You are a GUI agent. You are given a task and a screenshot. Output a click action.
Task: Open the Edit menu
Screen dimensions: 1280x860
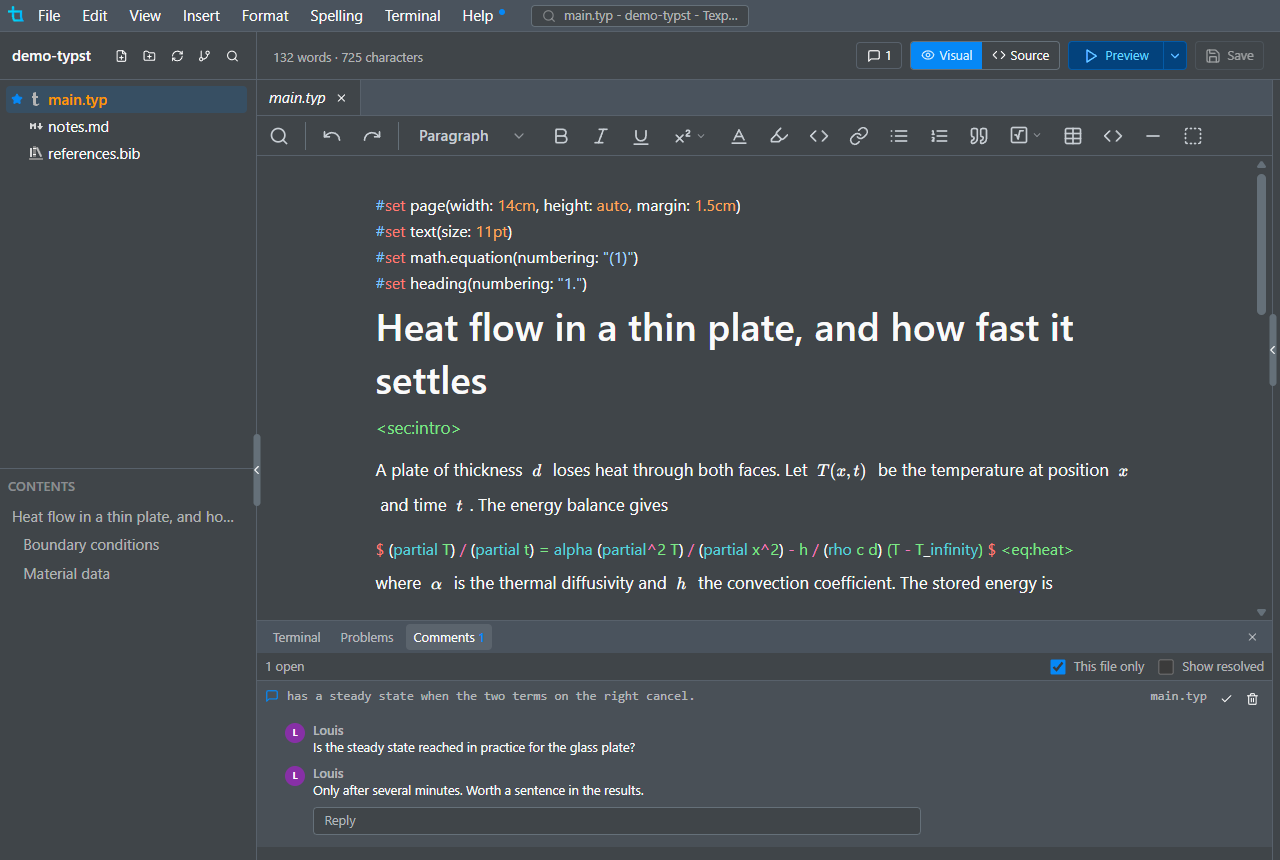95,16
